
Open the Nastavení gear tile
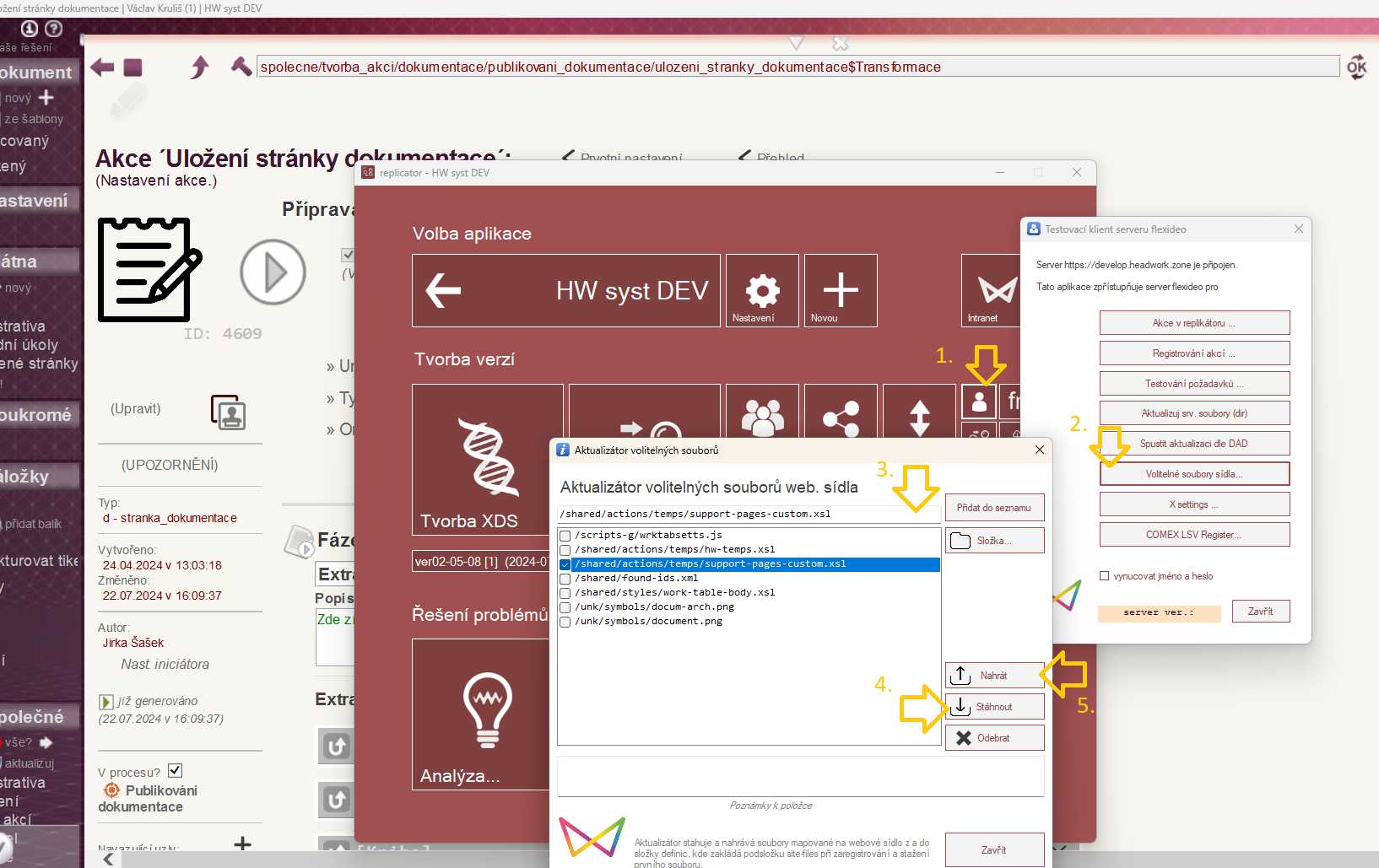click(761, 290)
